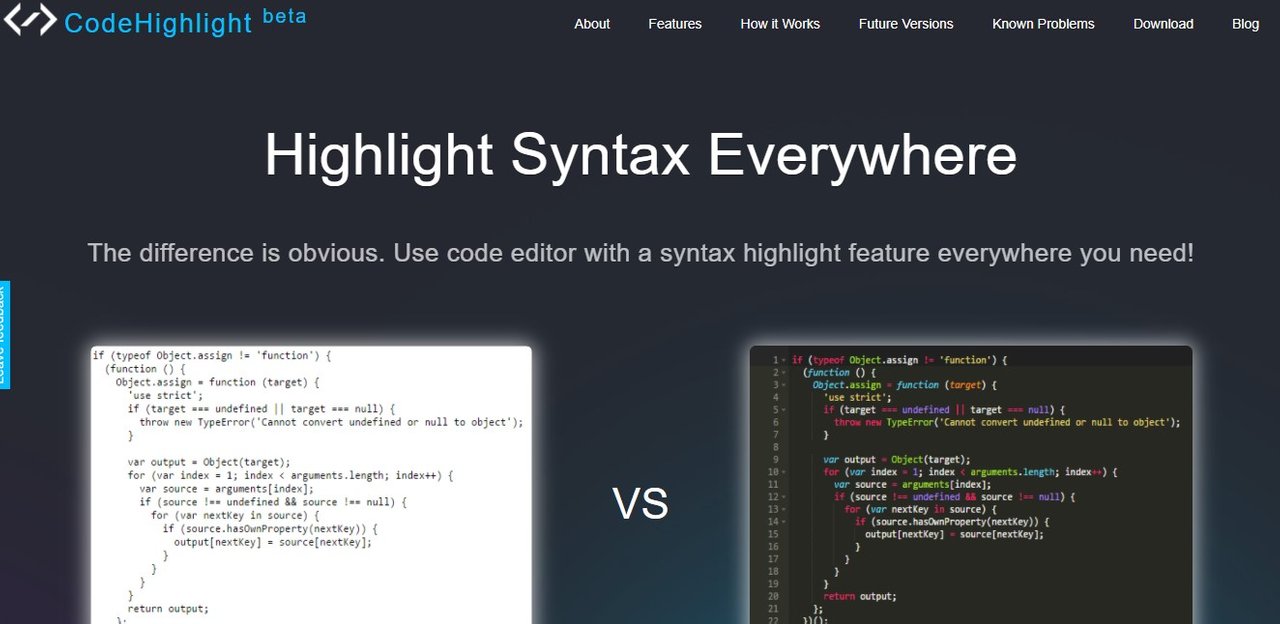Visit the Blog link

coord(1246,24)
